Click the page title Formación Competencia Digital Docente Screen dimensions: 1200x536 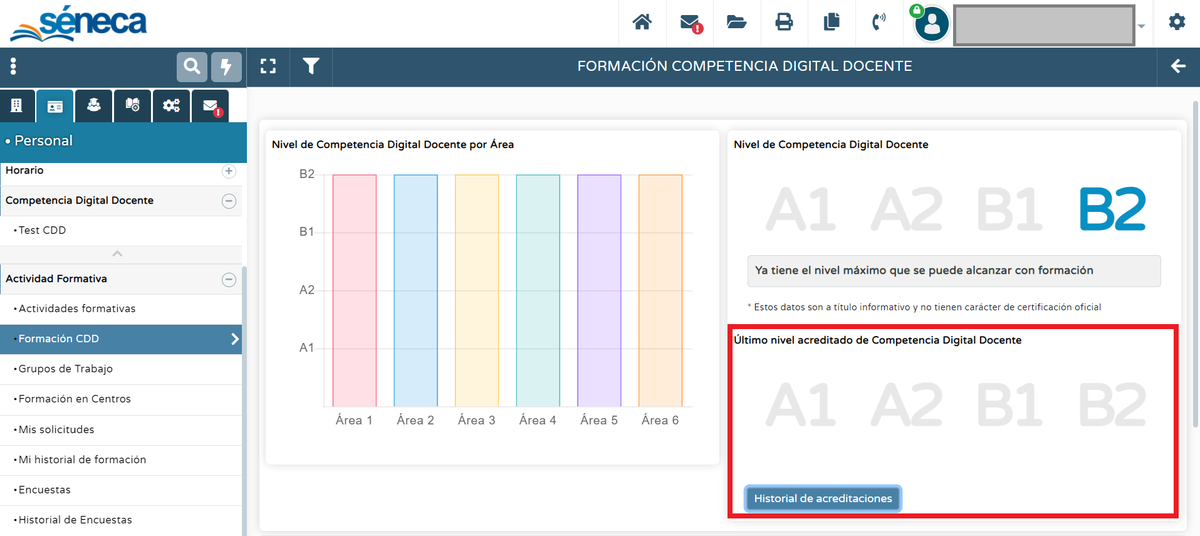(x=745, y=67)
